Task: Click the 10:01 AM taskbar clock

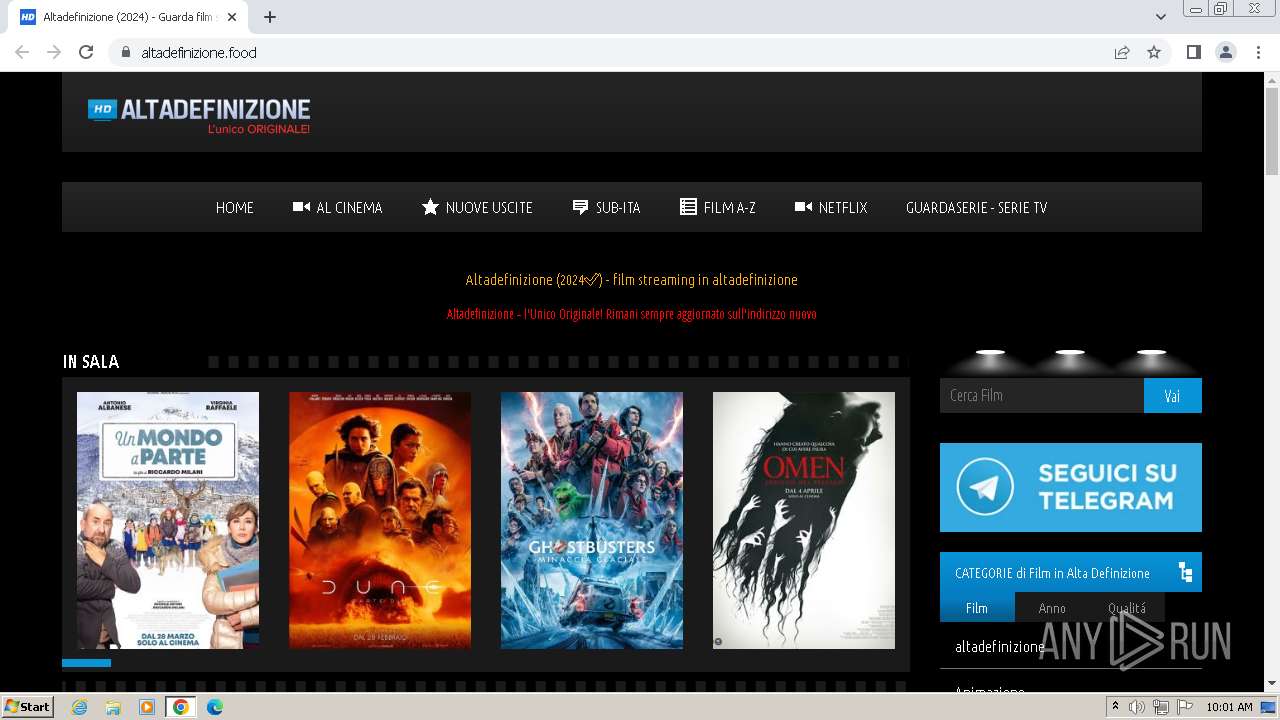Action: (x=1229, y=707)
